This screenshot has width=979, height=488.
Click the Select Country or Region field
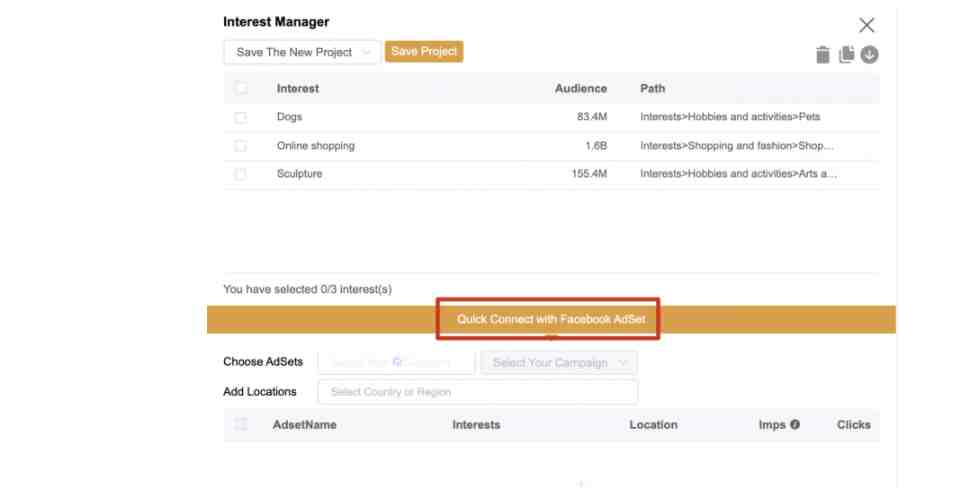coord(478,392)
